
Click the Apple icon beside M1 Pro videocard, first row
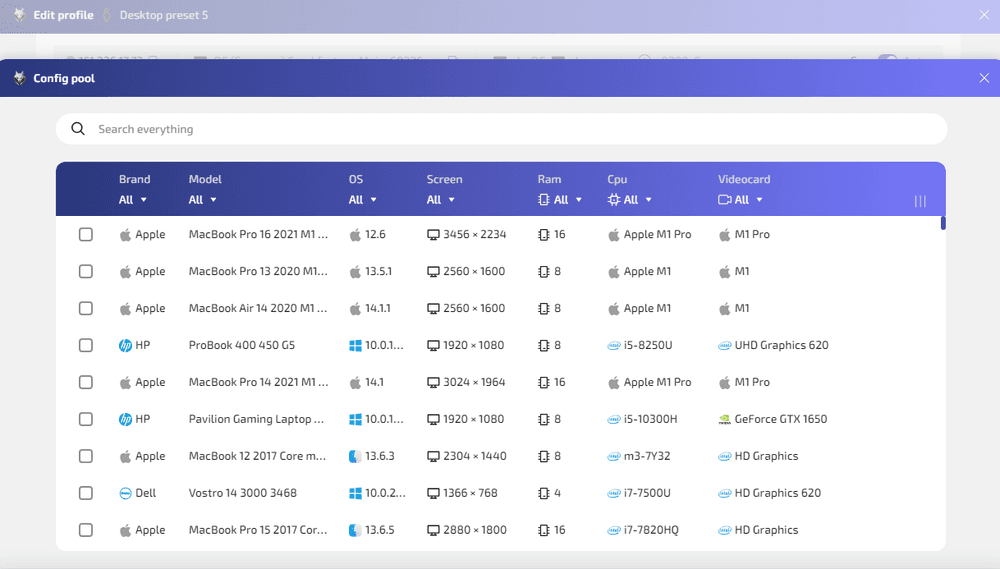pos(724,235)
